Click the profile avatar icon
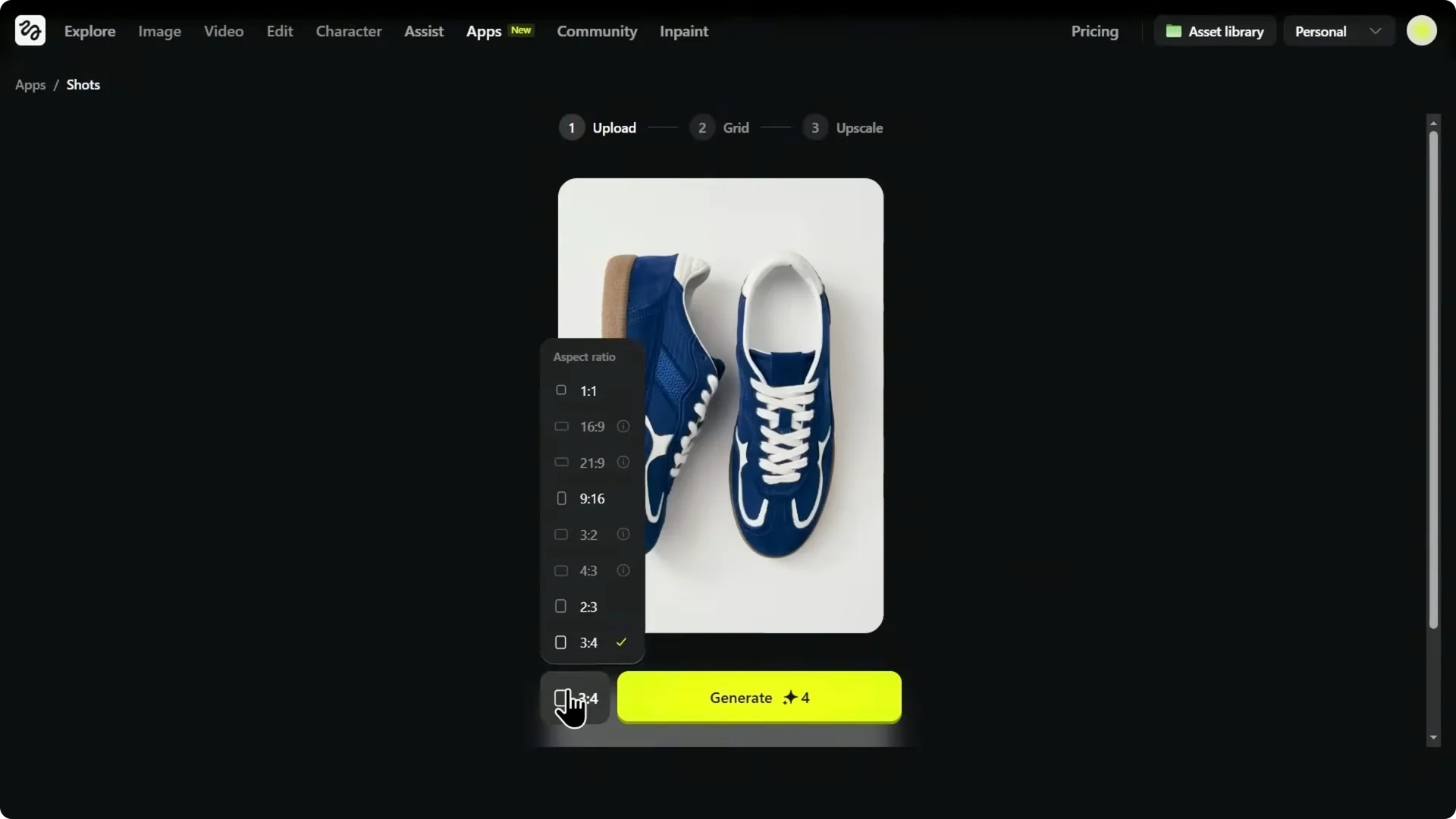This screenshot has height=819, width=1456. click(x=1422, y=31)
